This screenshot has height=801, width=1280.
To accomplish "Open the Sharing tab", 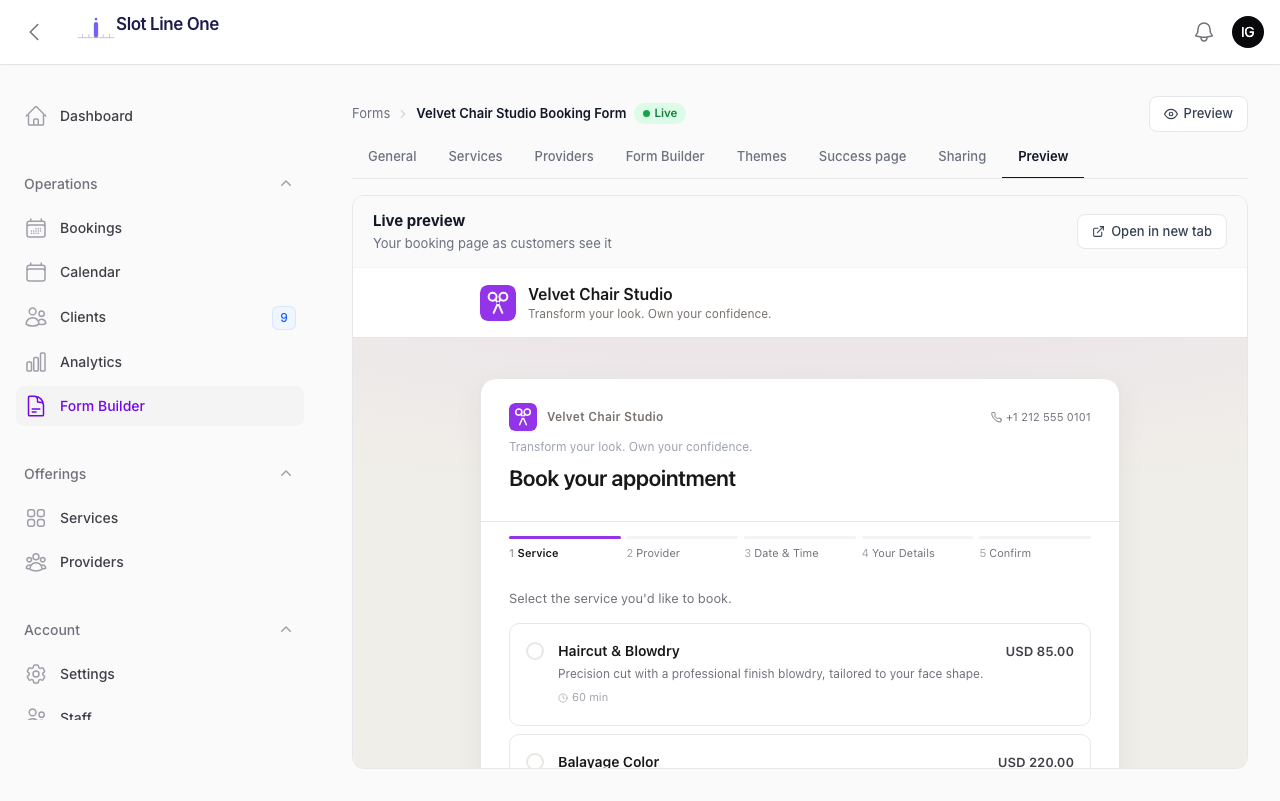I will 962,156.
